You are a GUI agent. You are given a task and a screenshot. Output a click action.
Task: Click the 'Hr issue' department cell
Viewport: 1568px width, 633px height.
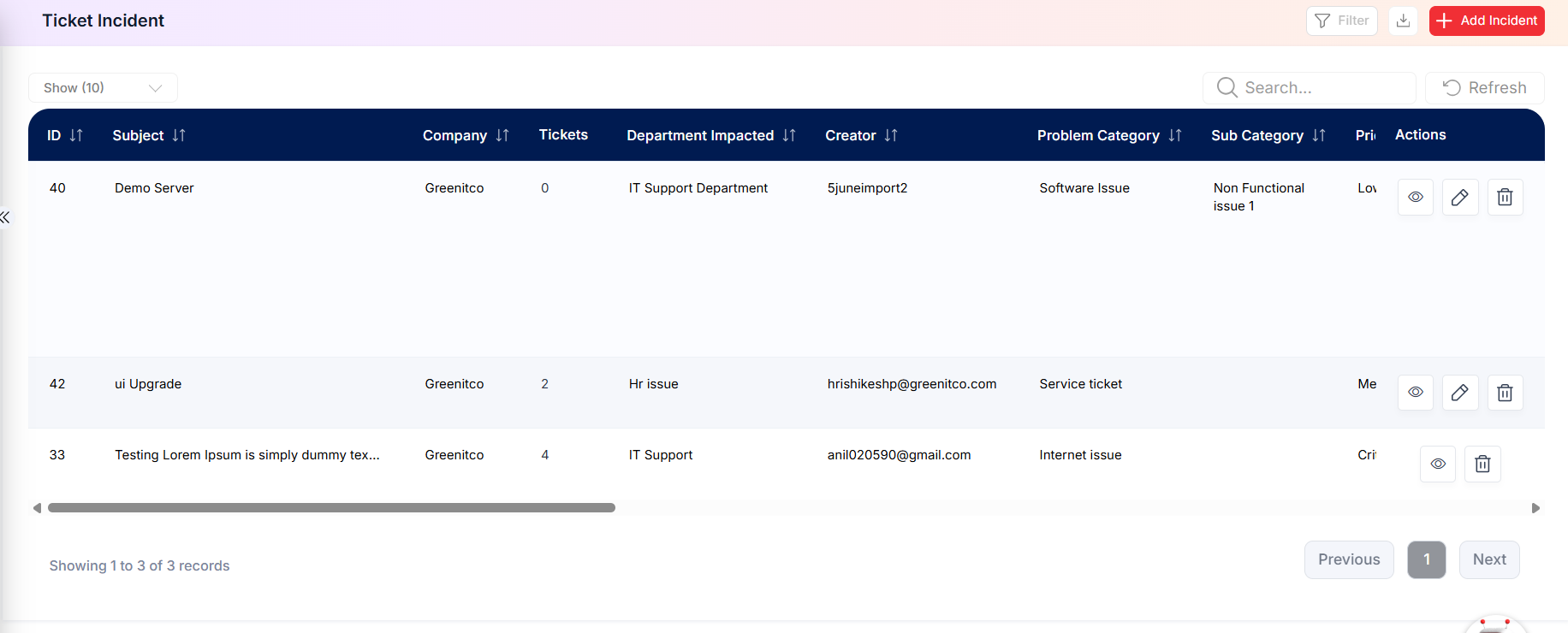pyautogui.click(x=653, y=384)
